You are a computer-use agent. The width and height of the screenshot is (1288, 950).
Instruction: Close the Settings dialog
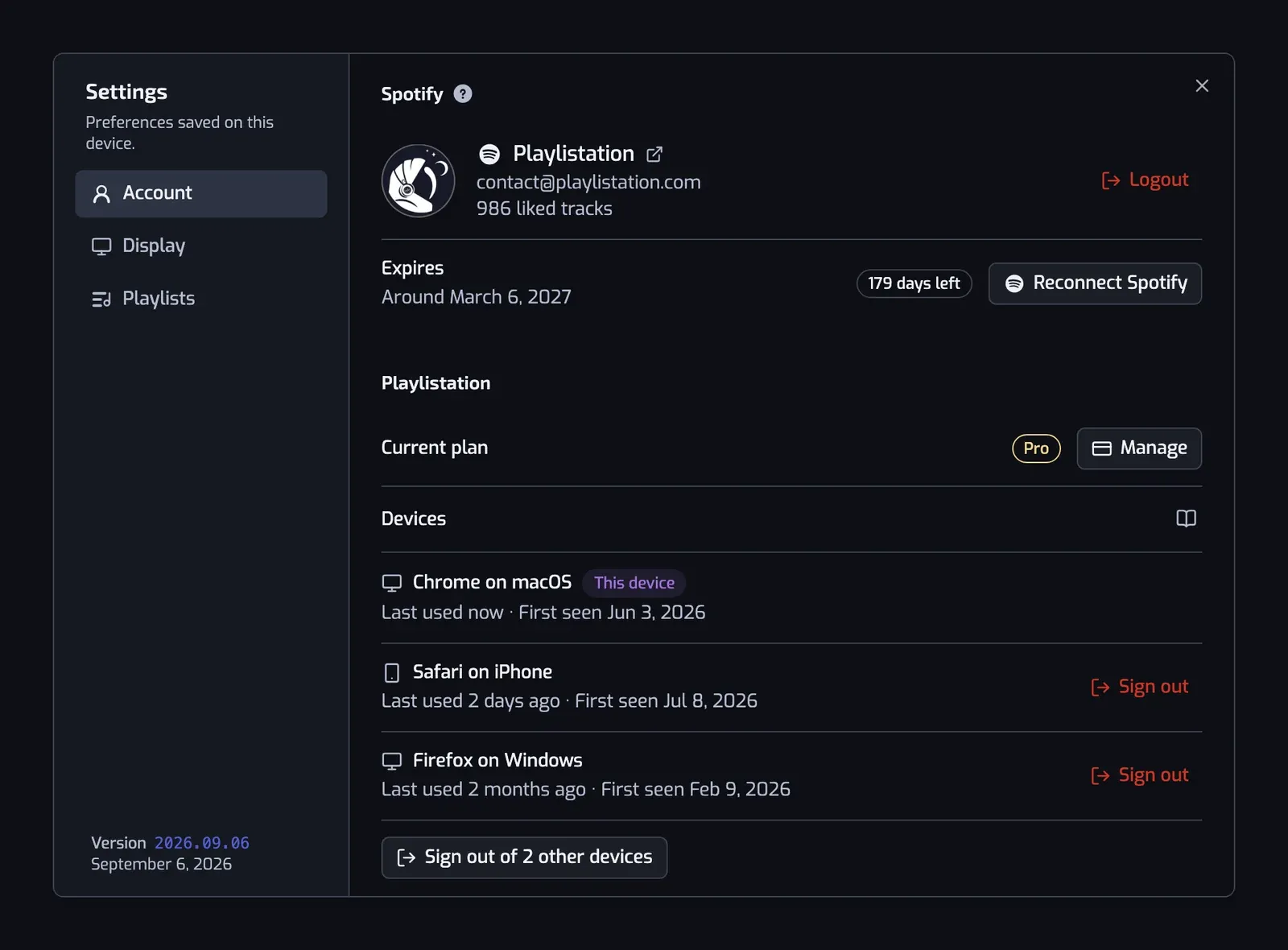[1202, 86]
